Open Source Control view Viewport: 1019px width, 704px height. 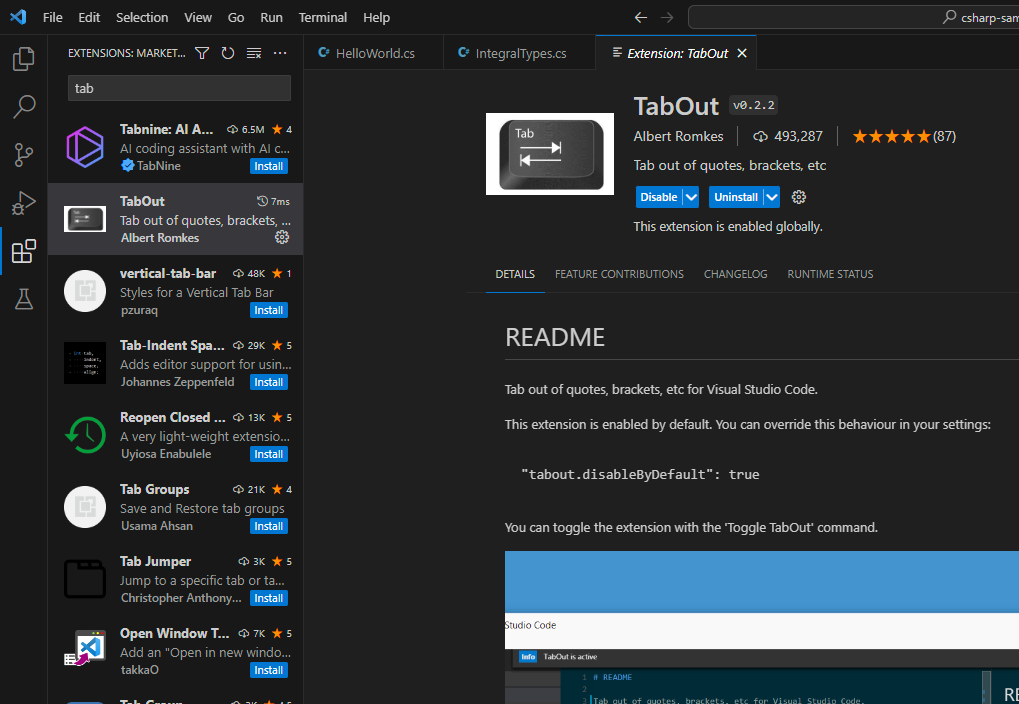tap(23, 155)
